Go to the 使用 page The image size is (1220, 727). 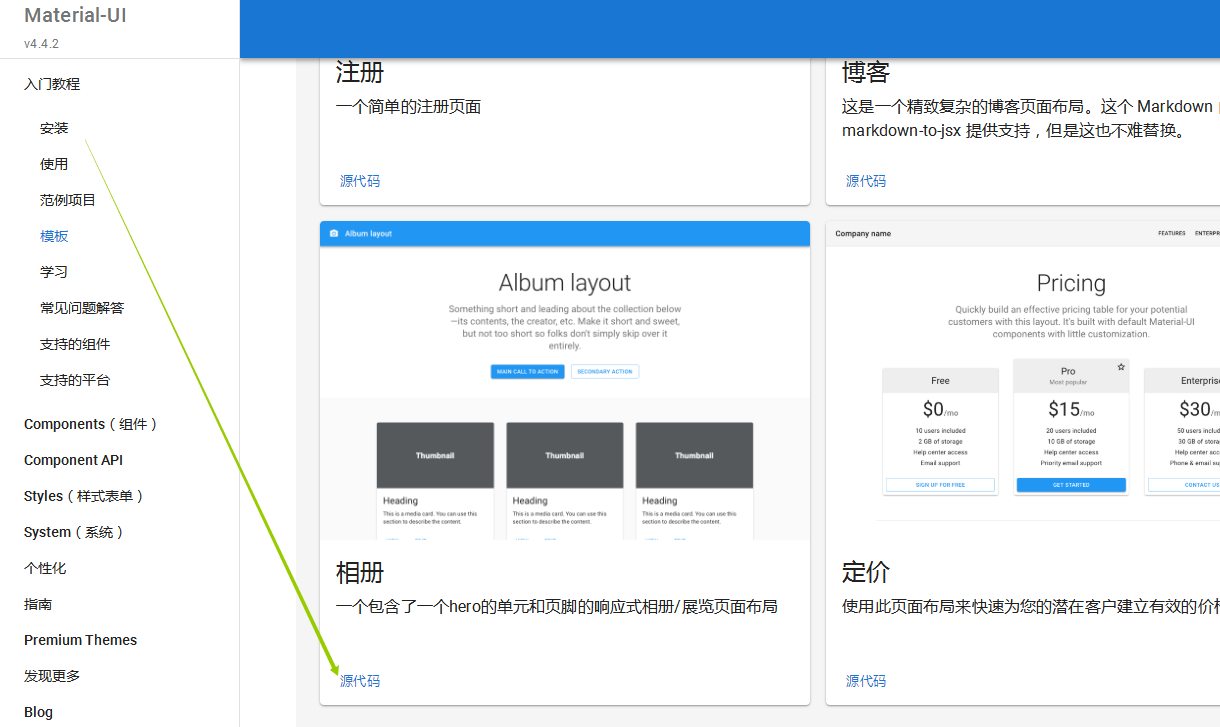click(x=54, y=164)
